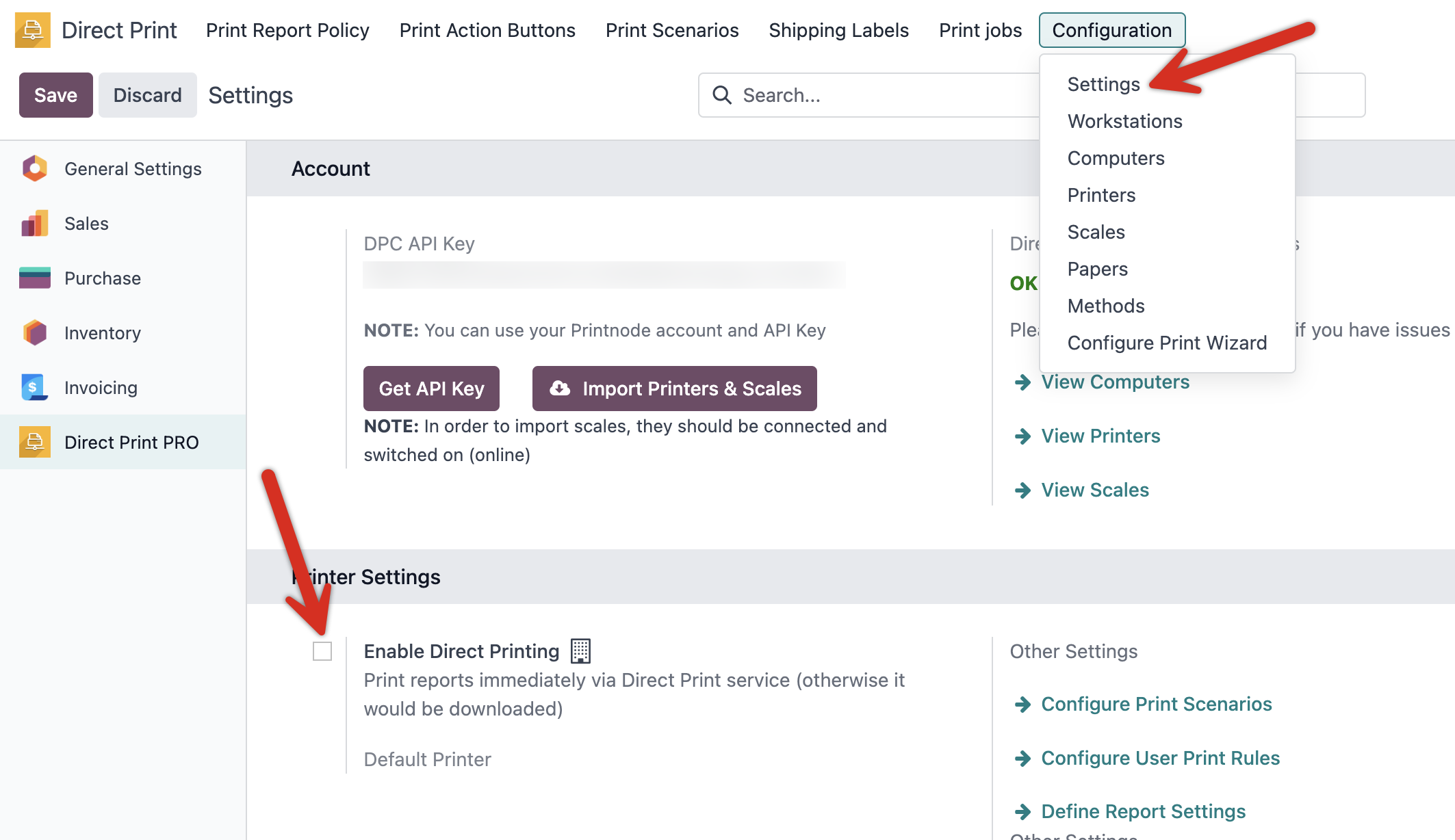
Task: Open Define Report Settings link
Action: (x=1144, y=811)
